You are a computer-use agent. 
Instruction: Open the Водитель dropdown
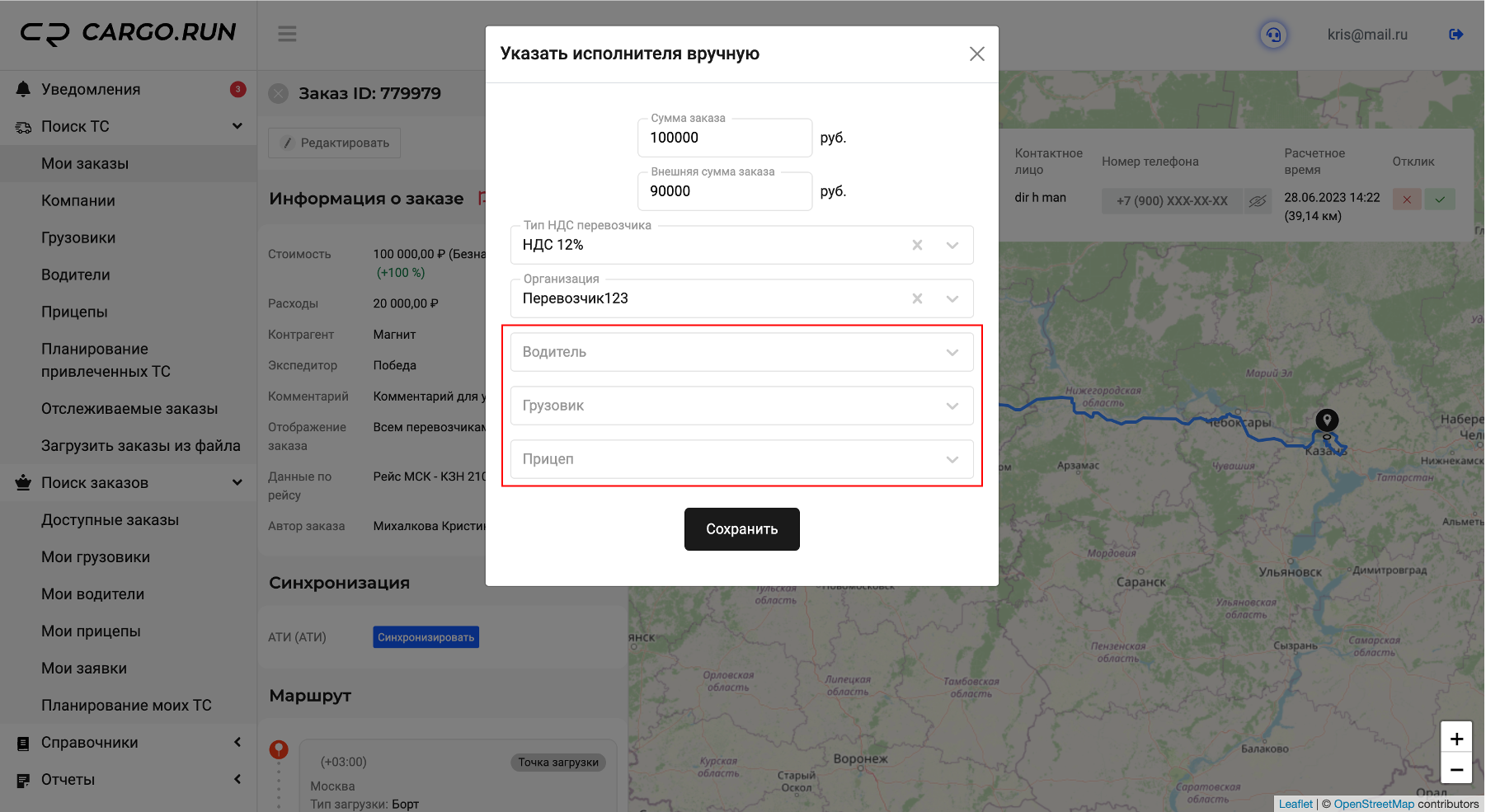coord(741,352)
